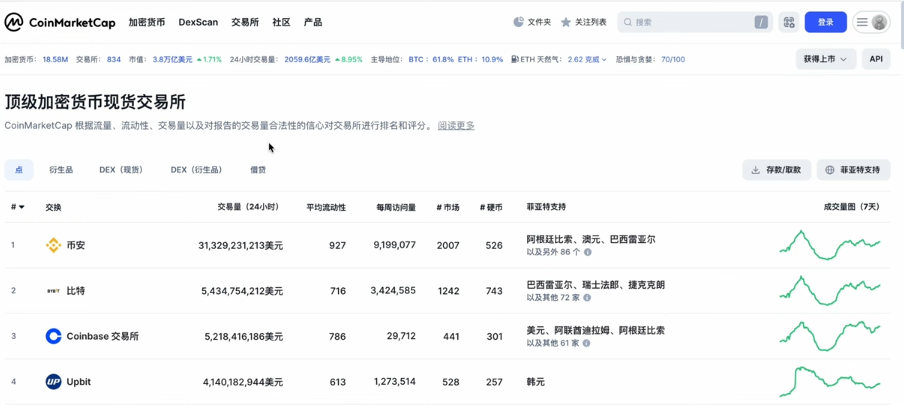Click 31,329,231,213美元 volume cell
904x405 pixels.
(x=240, y=246)
